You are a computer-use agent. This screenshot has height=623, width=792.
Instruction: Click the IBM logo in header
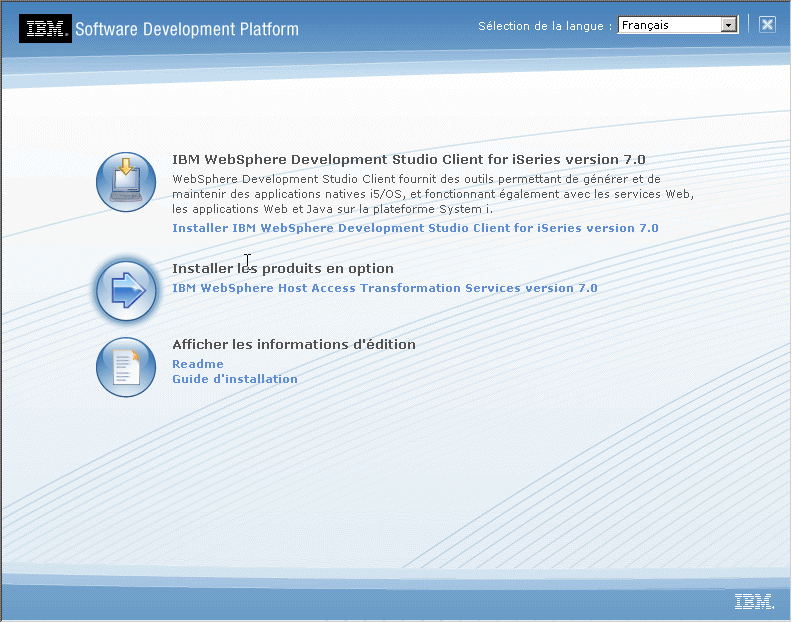(x=45, y=29)
